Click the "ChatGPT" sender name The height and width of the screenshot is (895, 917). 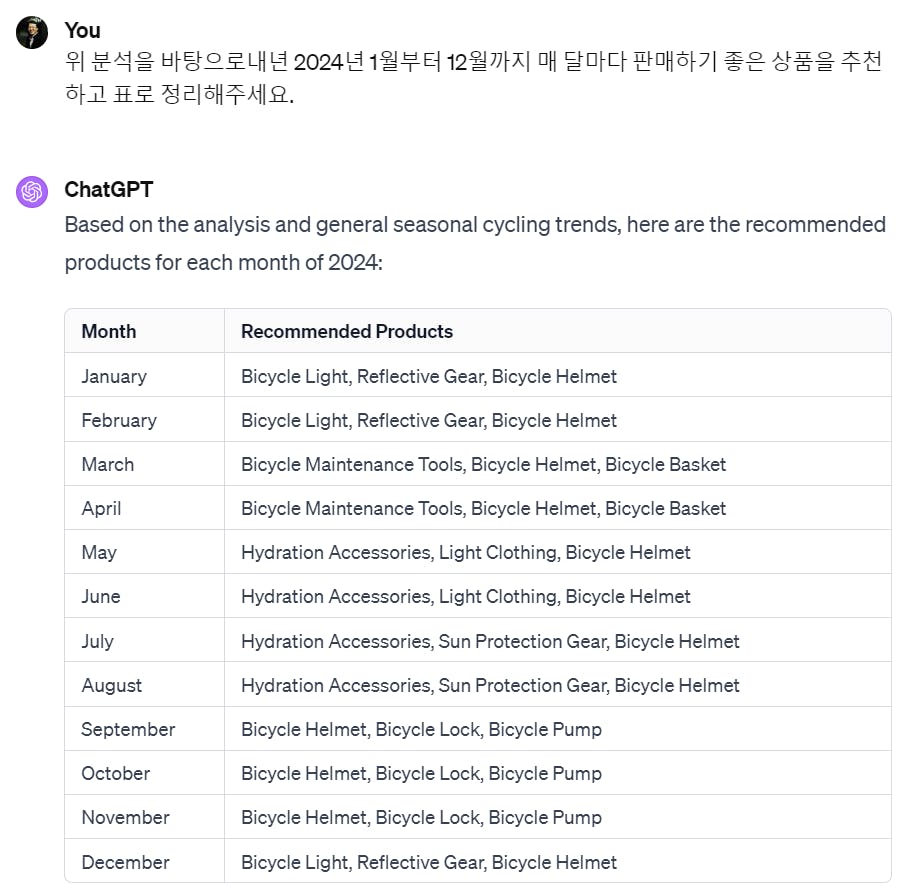[x=108, y=190]
